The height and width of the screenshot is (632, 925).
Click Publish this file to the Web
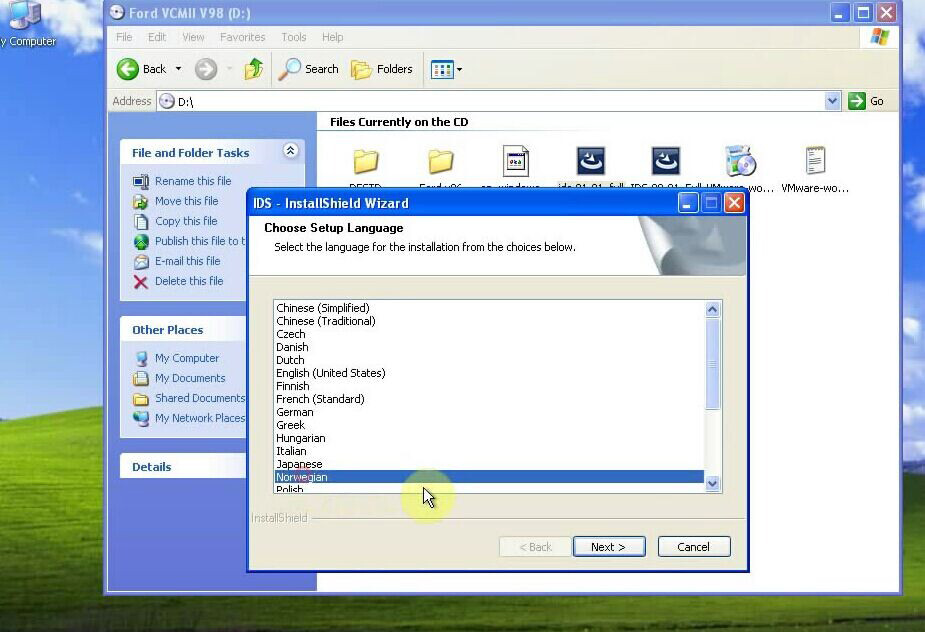point(199,241)
